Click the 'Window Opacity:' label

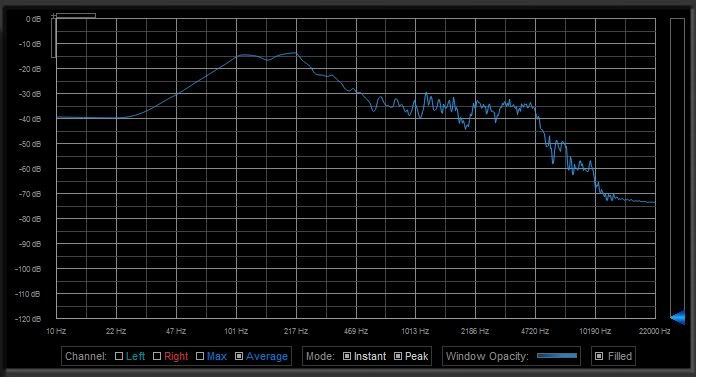[x=487, y=356]
